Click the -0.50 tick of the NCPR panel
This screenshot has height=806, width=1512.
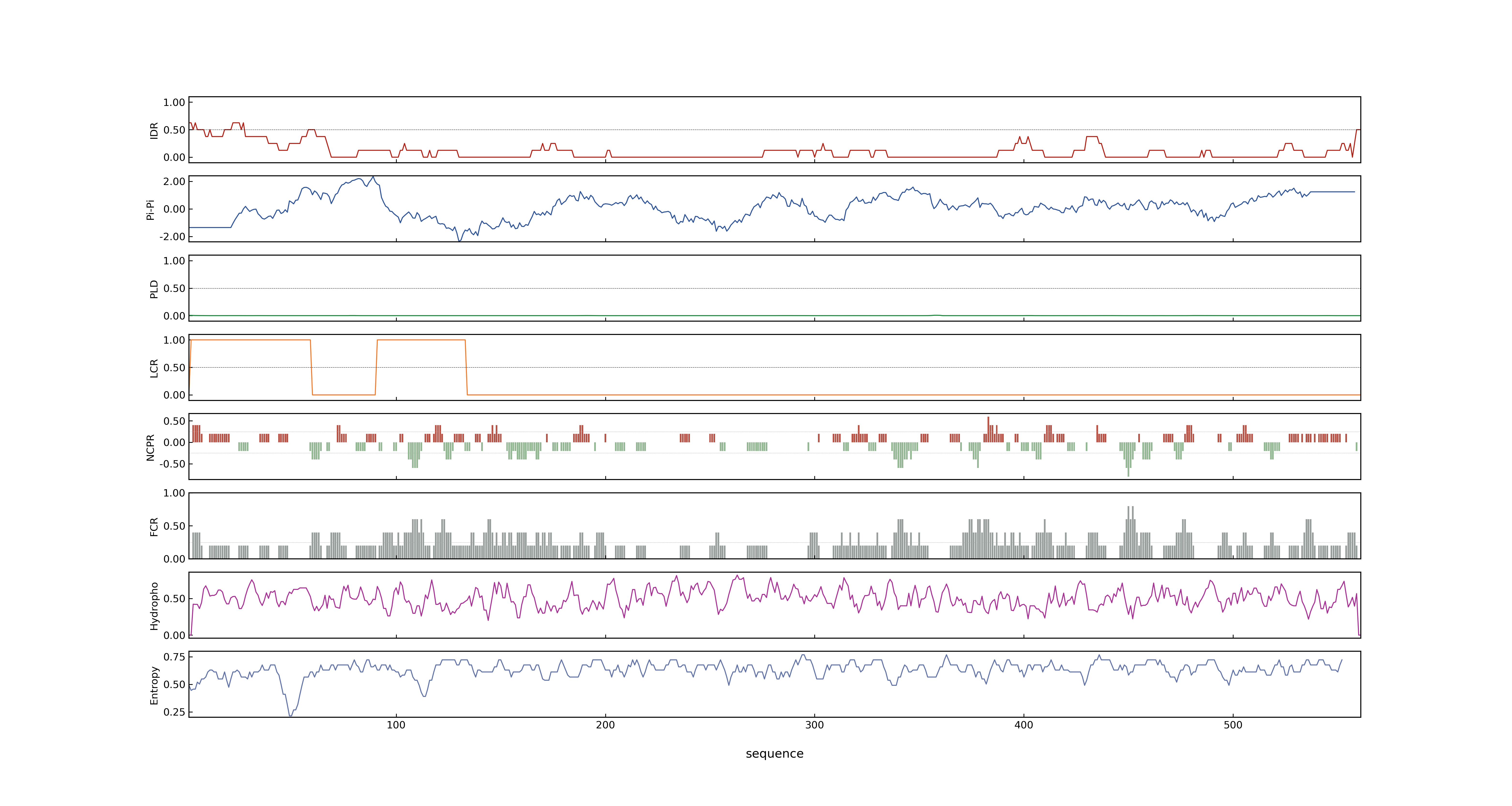point(172,464)
